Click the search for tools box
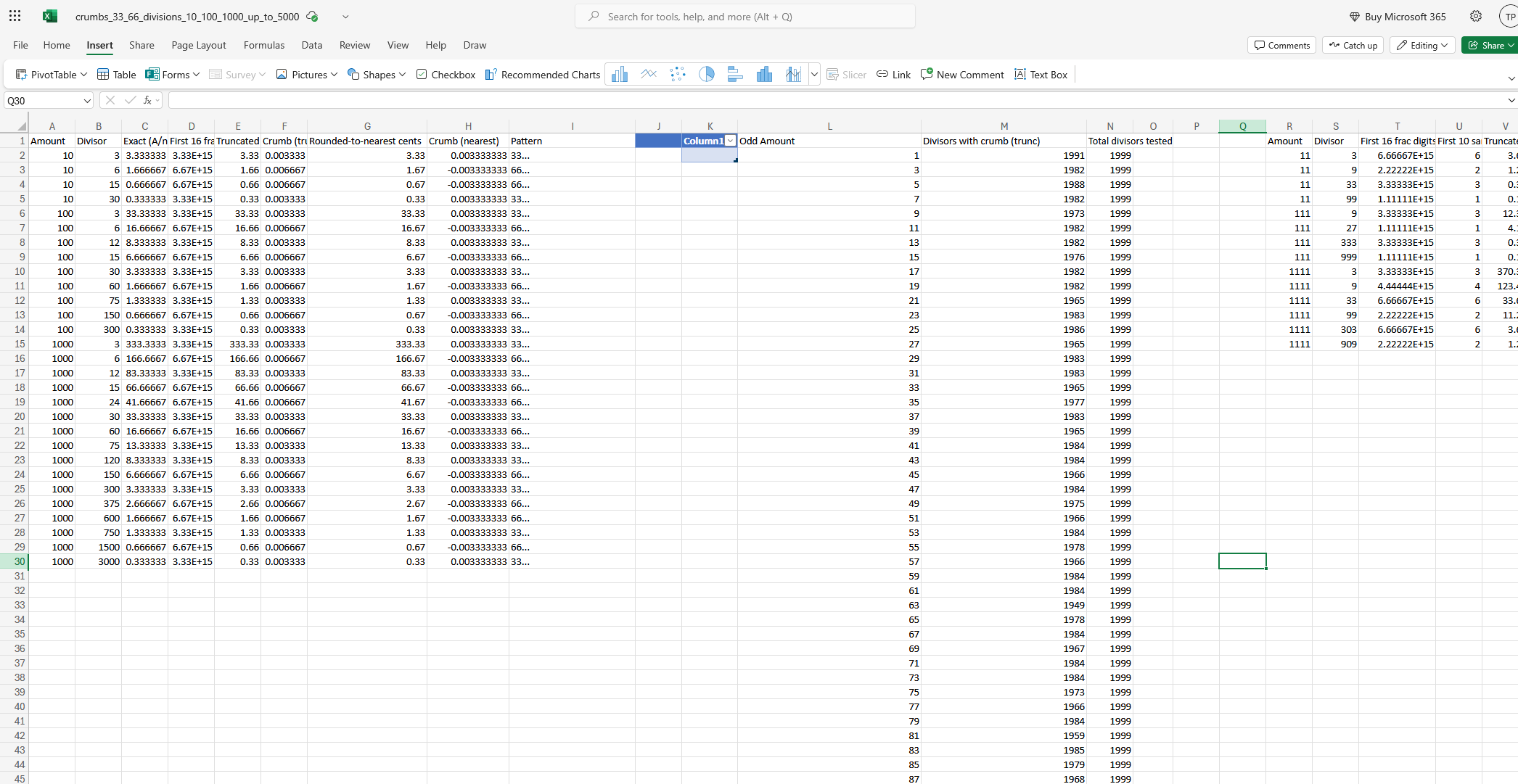 (x=745, y=16)
